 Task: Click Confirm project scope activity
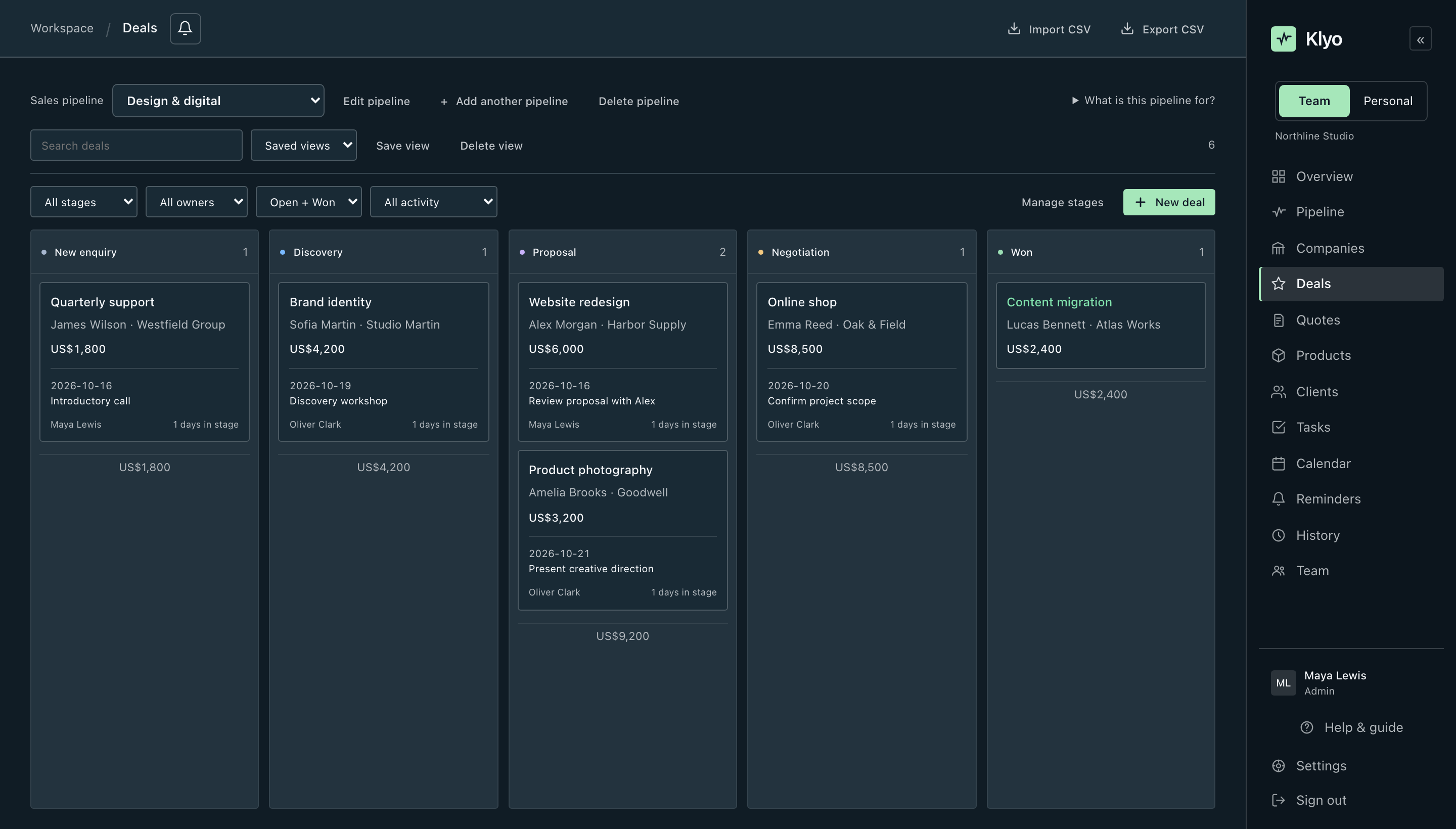[821, 401]
